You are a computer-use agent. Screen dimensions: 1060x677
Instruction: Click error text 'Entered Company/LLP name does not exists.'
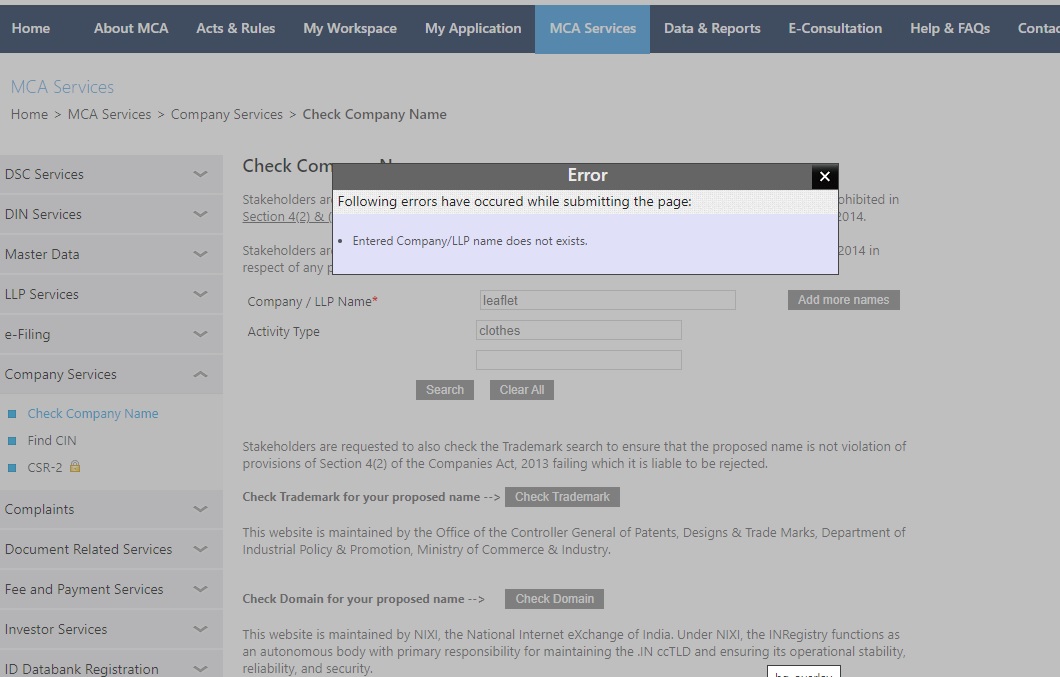(x=470, y=241)
